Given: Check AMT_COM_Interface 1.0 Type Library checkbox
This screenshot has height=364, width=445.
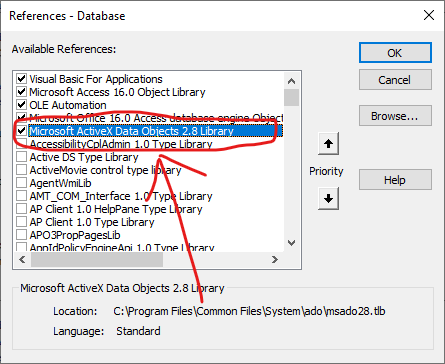Looking at the screenshot, I should pos(21,196).
